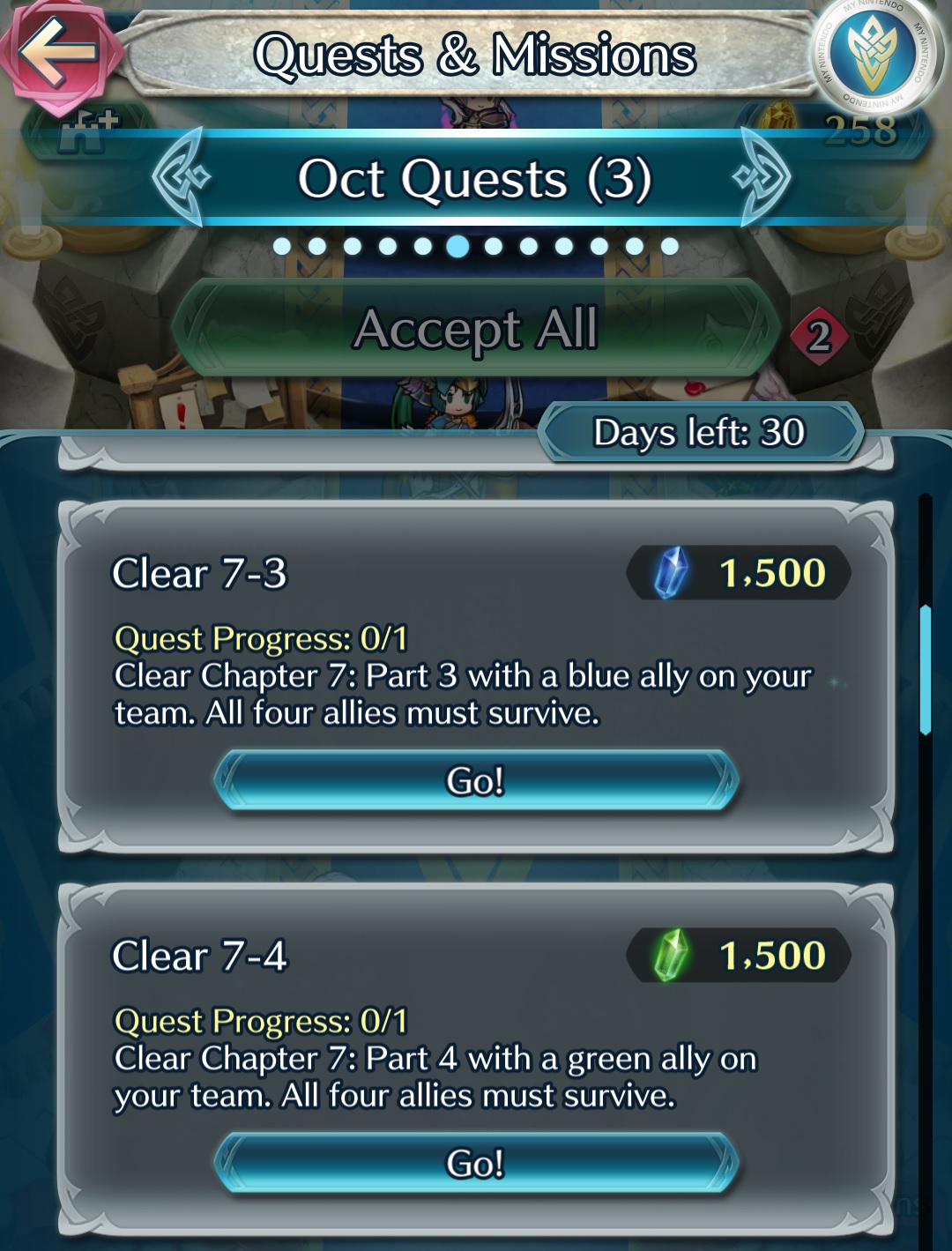Viewport: 952px width, 1251px height.
Task: Start Clear 7-3 quest with Go!
Action: coord(476,780)
